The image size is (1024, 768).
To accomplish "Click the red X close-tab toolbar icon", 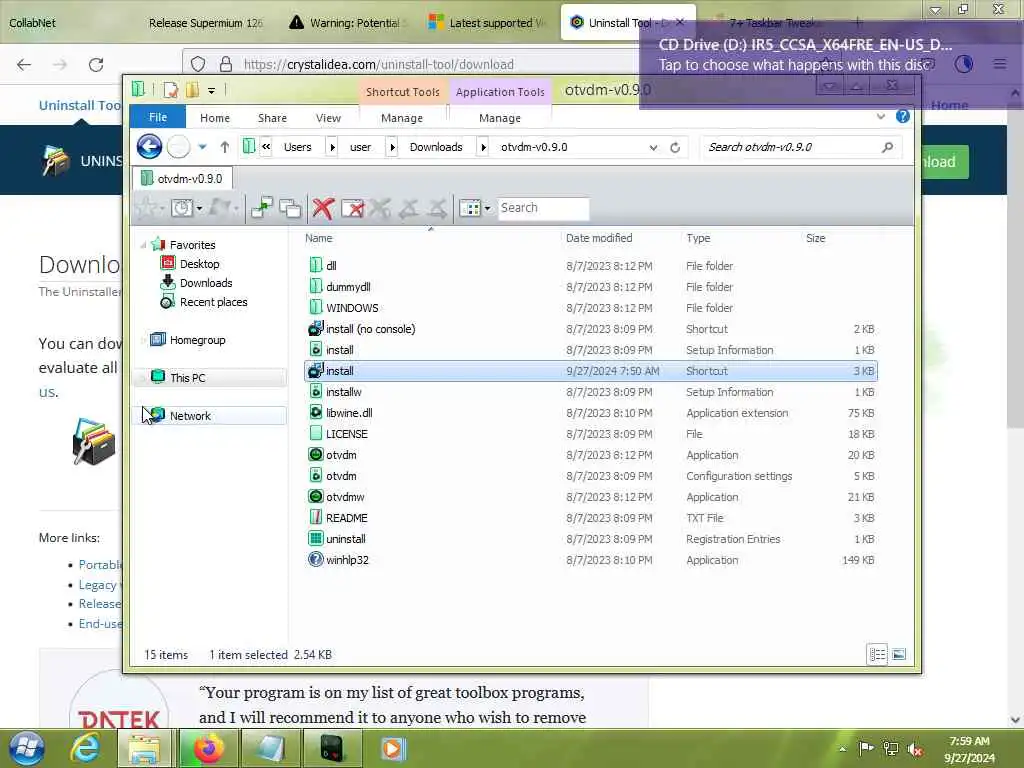I will (x=323, y=208).
